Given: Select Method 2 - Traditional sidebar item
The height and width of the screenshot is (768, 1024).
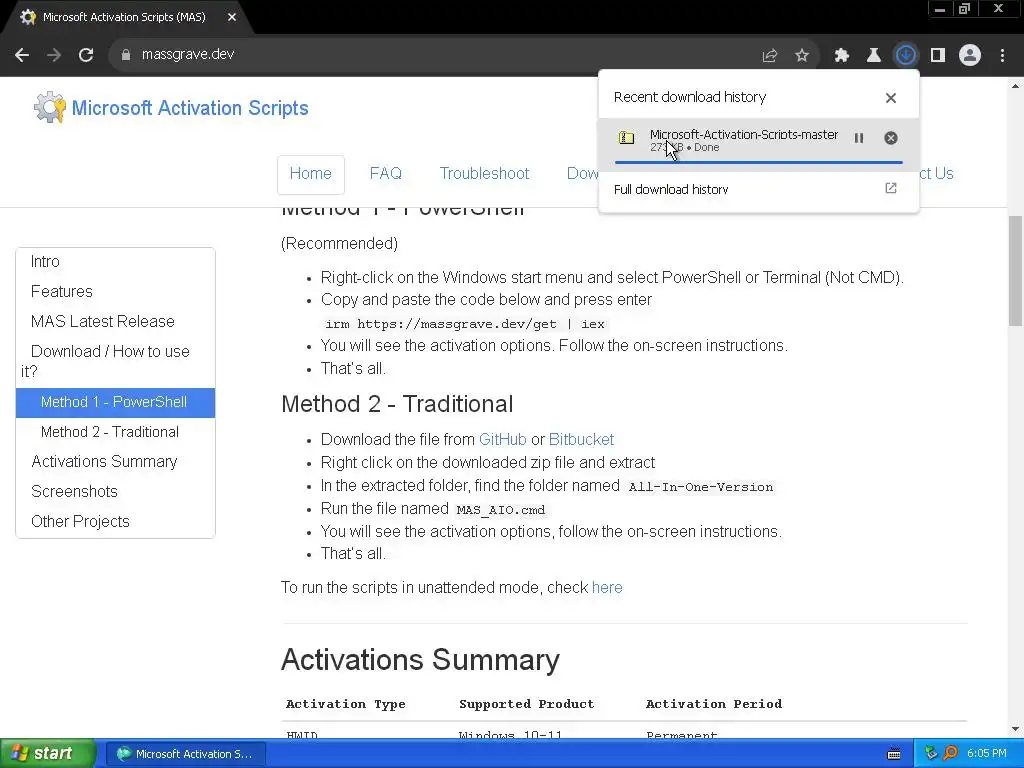Looking at the screenshot, I should 115,432.
